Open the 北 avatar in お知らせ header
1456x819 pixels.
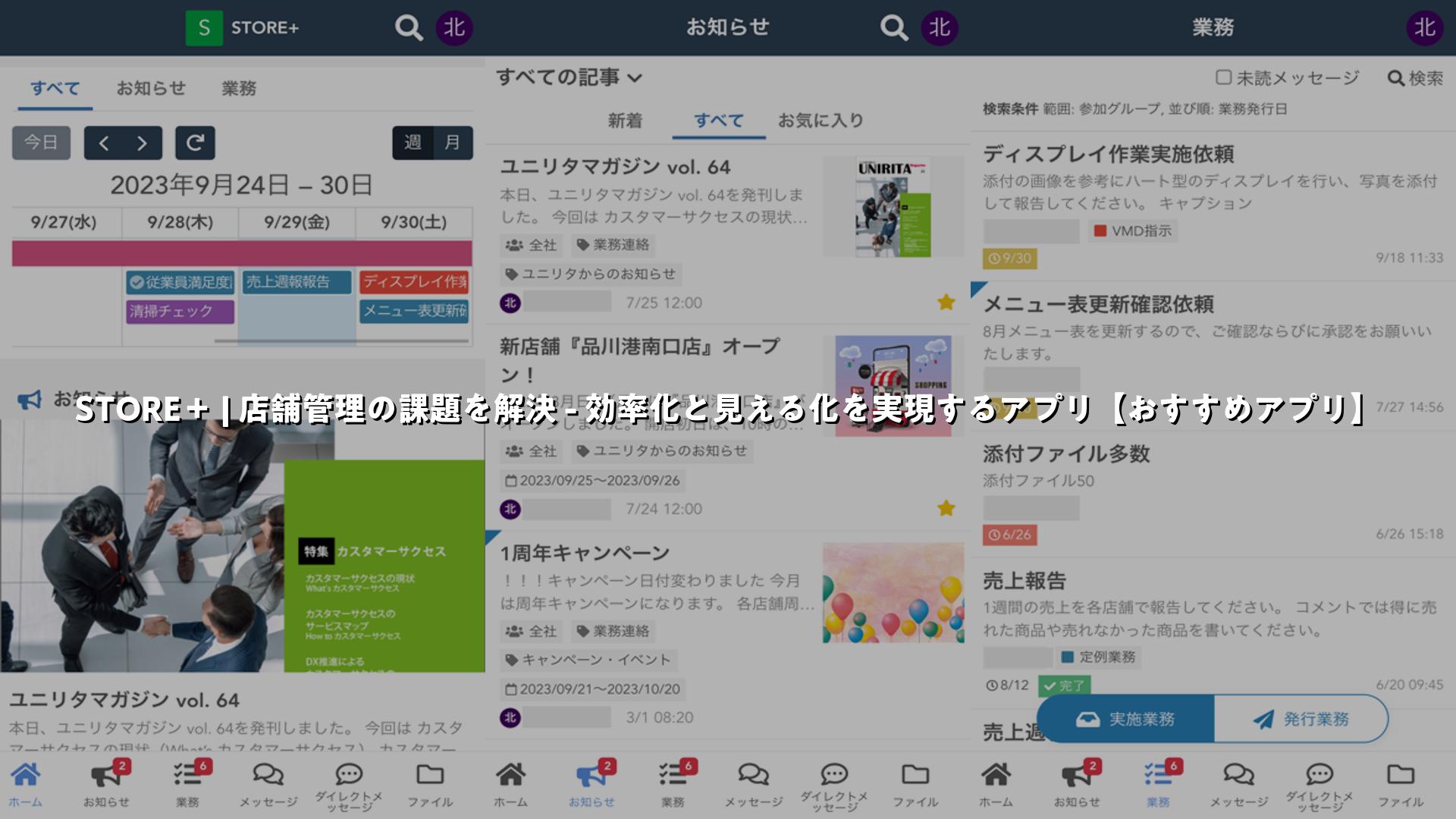[x=940, y=28]
